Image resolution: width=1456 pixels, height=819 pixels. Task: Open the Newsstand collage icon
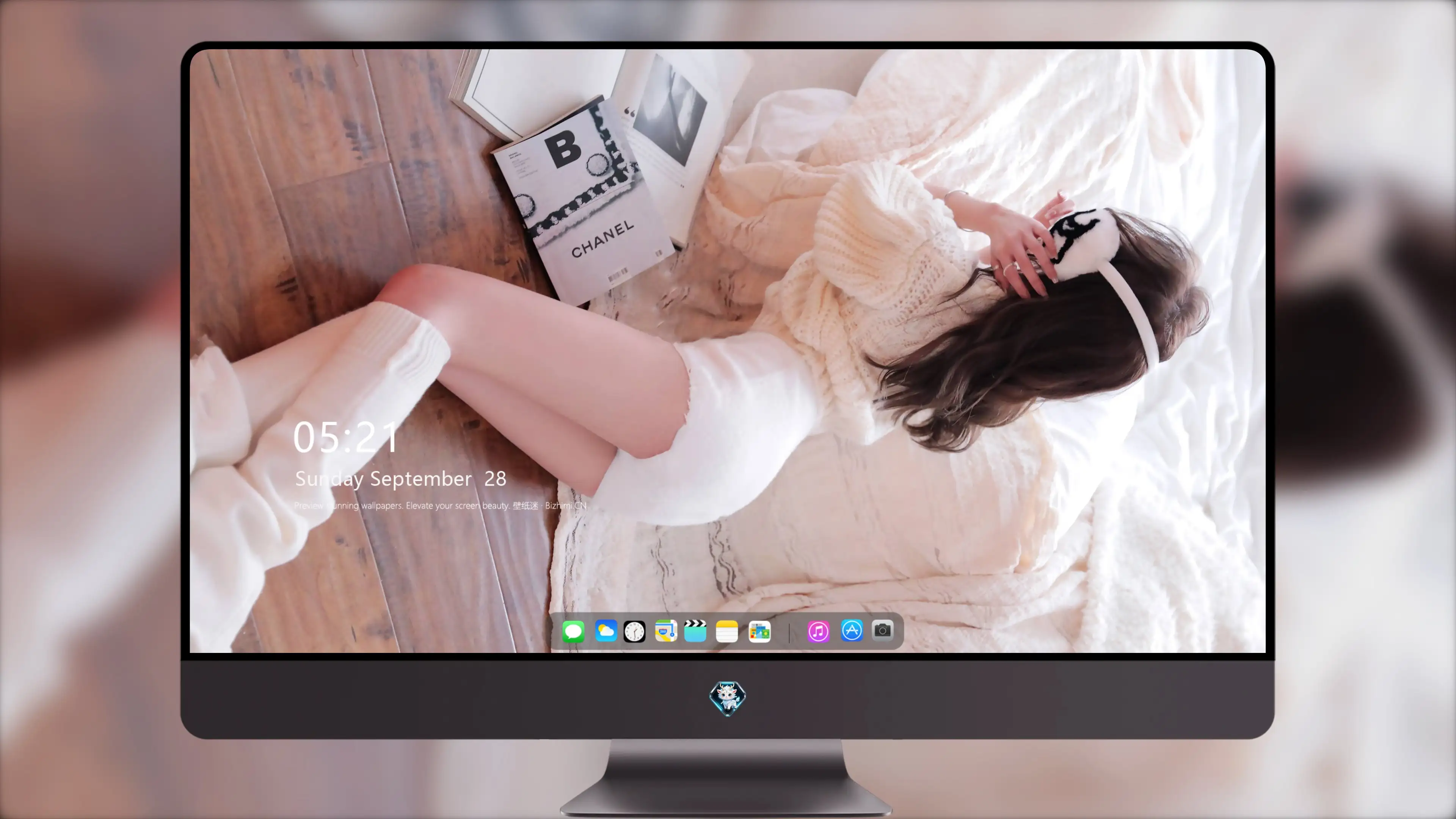[759, 631]
